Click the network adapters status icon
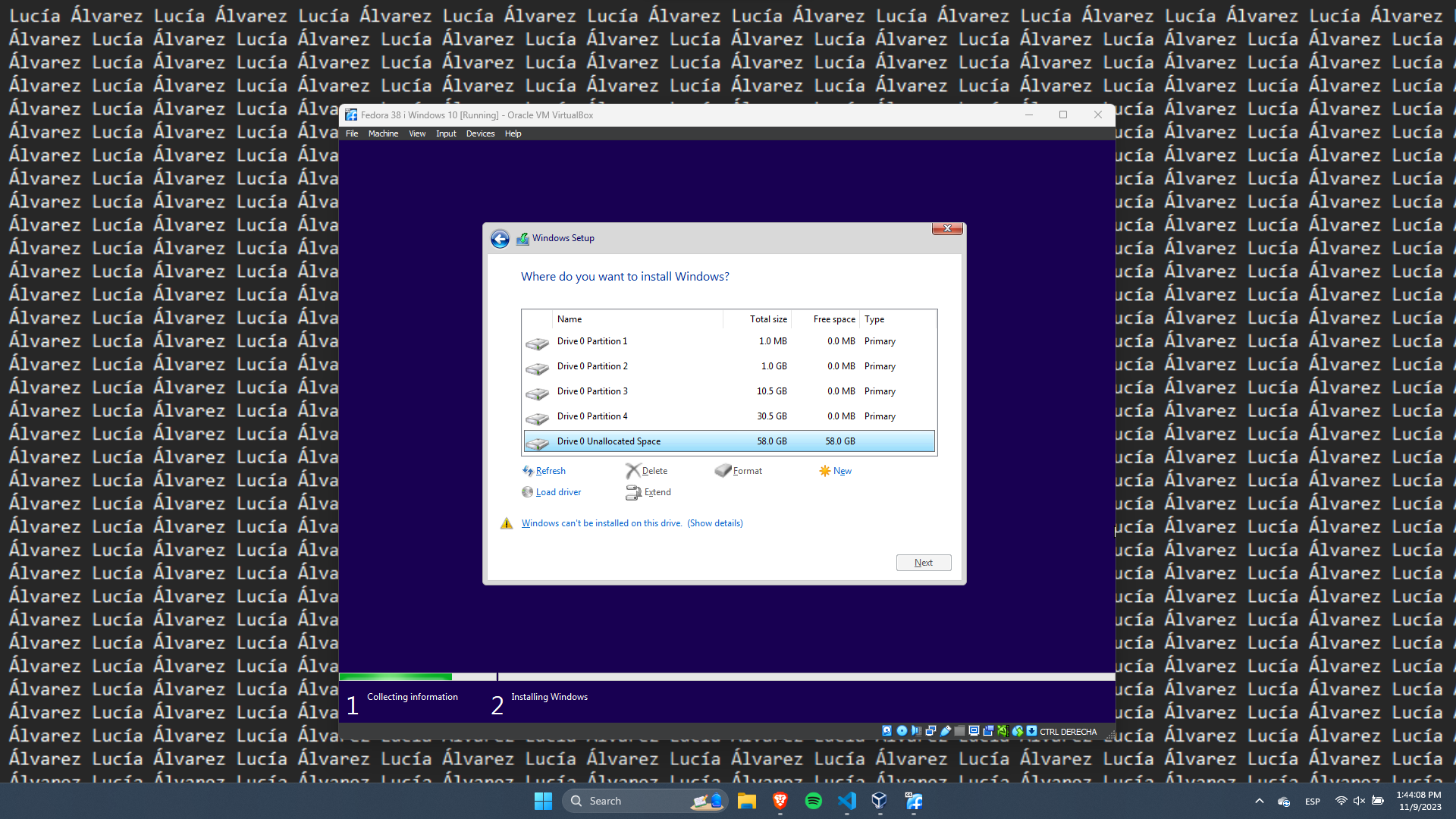Image resolution: width=1456 pixels, height=819 pixels. (x=930, y=731)
